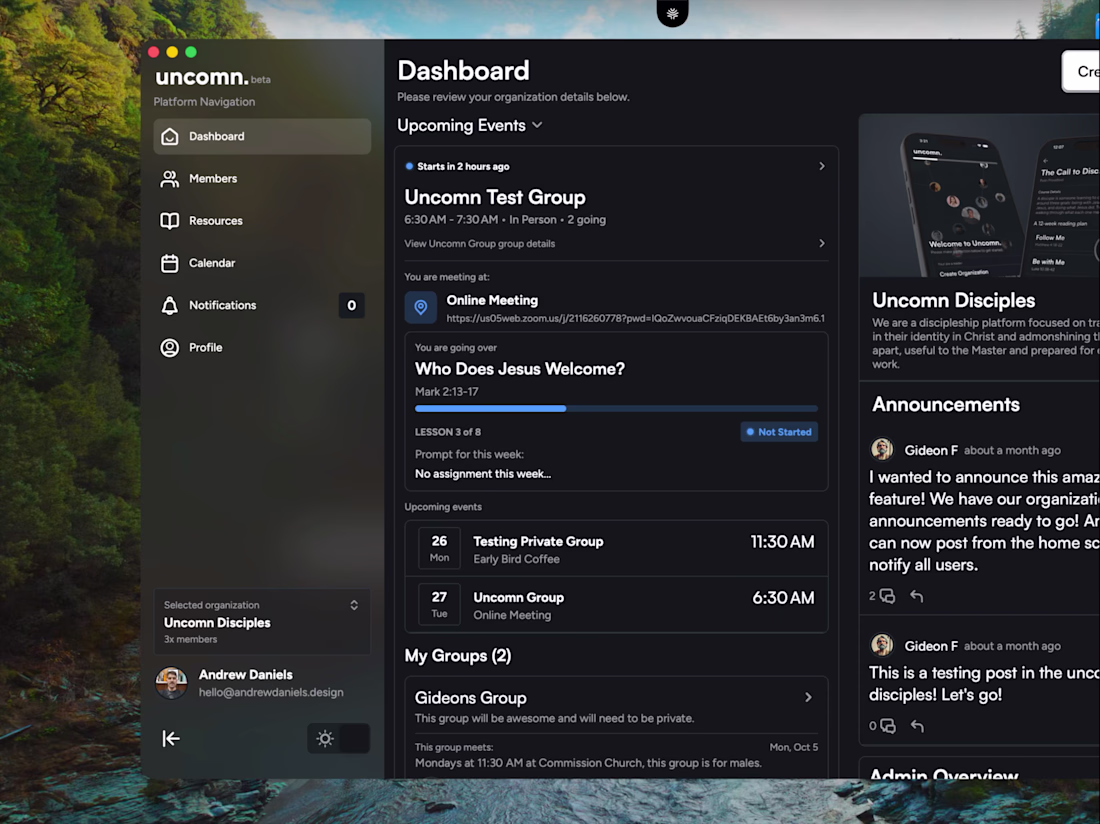Click the notifications count badge showing 0

click(351, 306)
